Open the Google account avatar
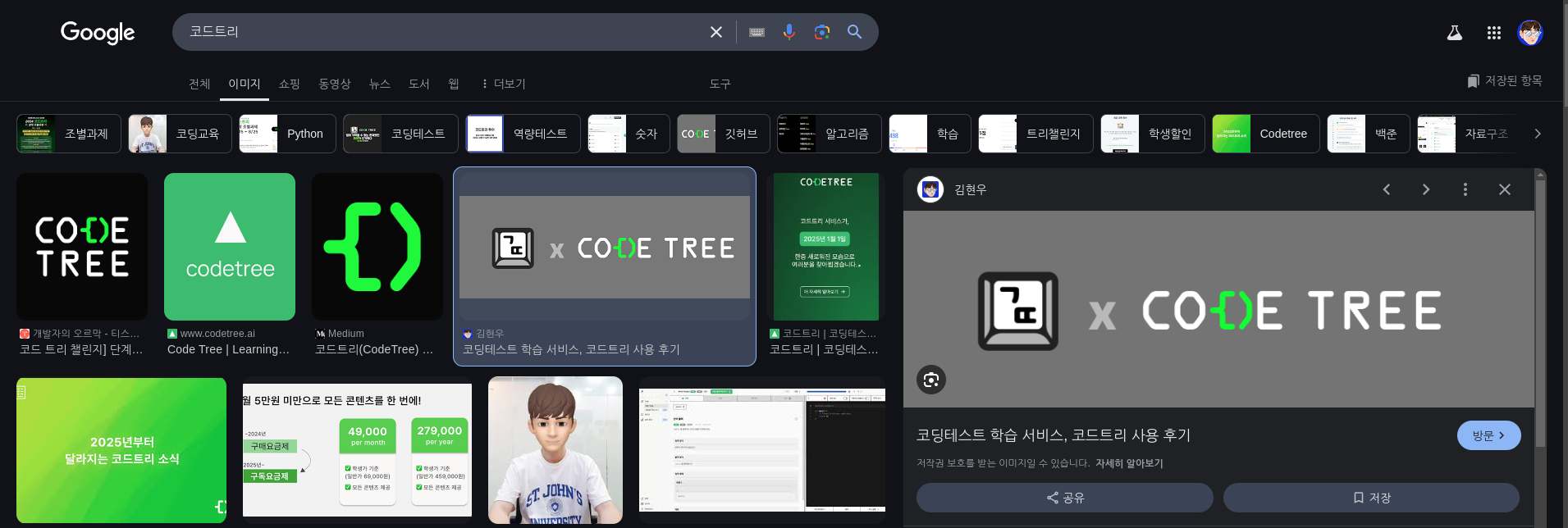The image size is (1568, 528). tap(1530, 33)
